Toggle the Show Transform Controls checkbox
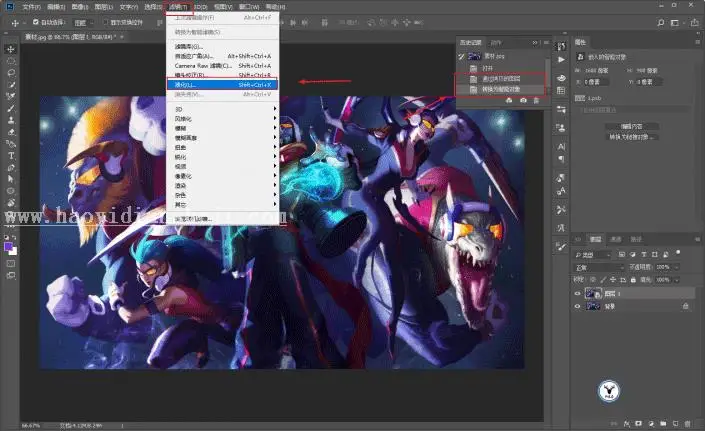The width and height of the screenshot is (705, 431). point(106,22)
